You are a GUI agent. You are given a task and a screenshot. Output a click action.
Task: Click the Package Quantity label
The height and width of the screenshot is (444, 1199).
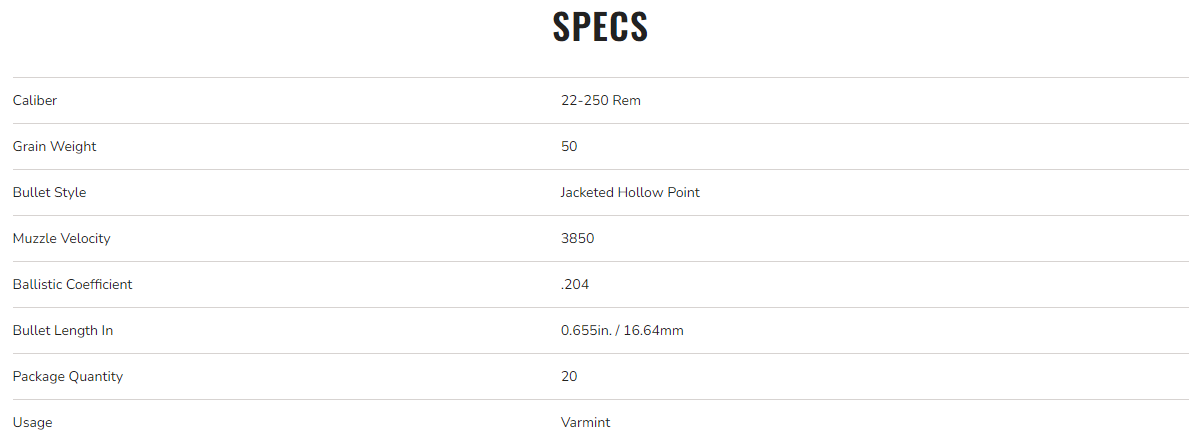point(67,376)
